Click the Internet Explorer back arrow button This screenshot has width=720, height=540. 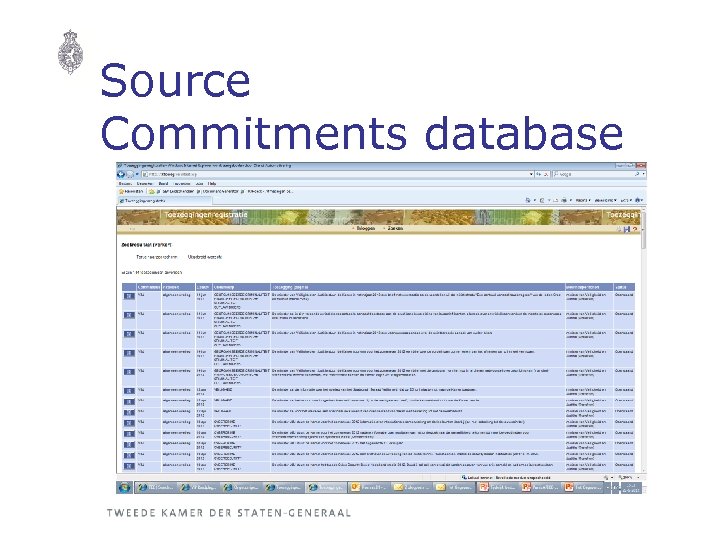[121, 174]
